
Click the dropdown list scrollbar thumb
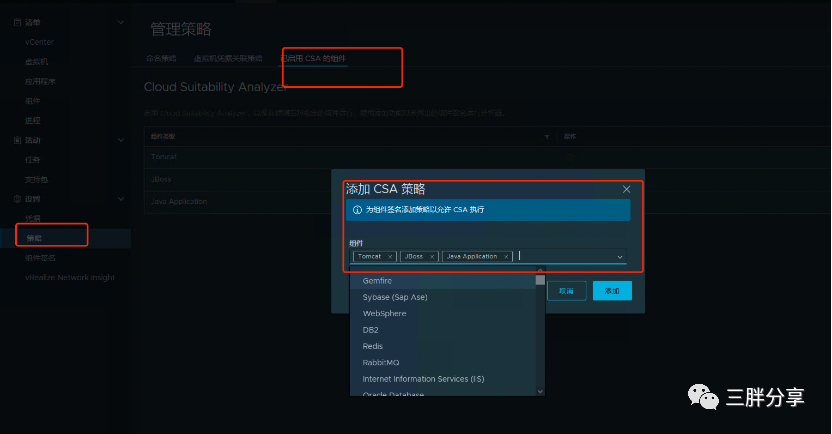(540, 280)
